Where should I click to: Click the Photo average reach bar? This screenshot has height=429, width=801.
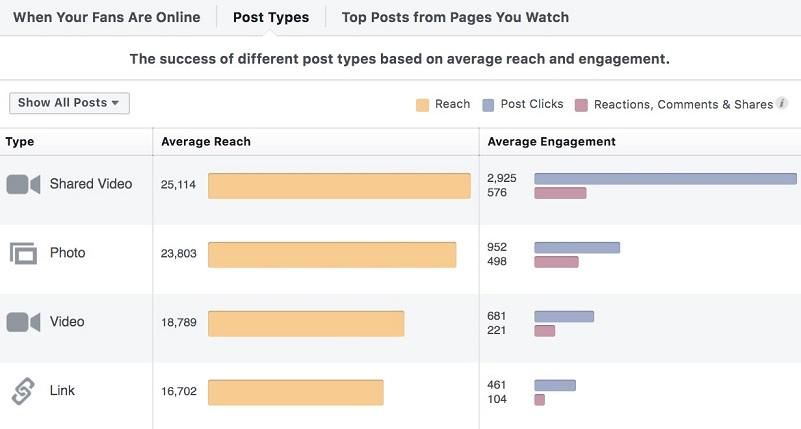pyautogui.click(x=332, y=255)
